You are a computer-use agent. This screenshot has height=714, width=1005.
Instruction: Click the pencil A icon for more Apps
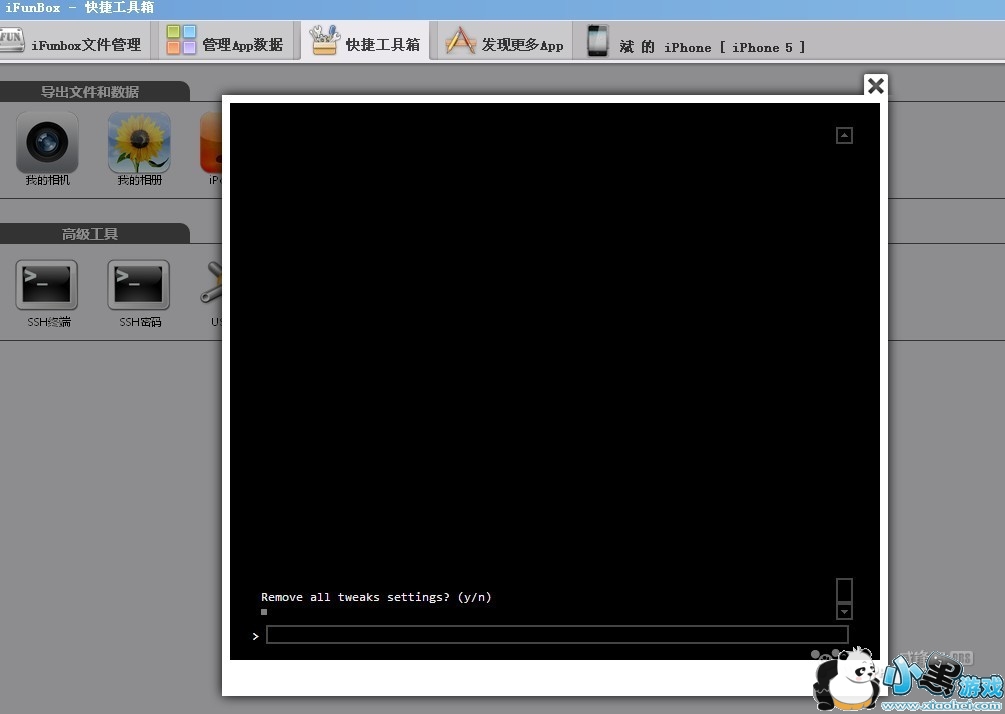(460, 40)
